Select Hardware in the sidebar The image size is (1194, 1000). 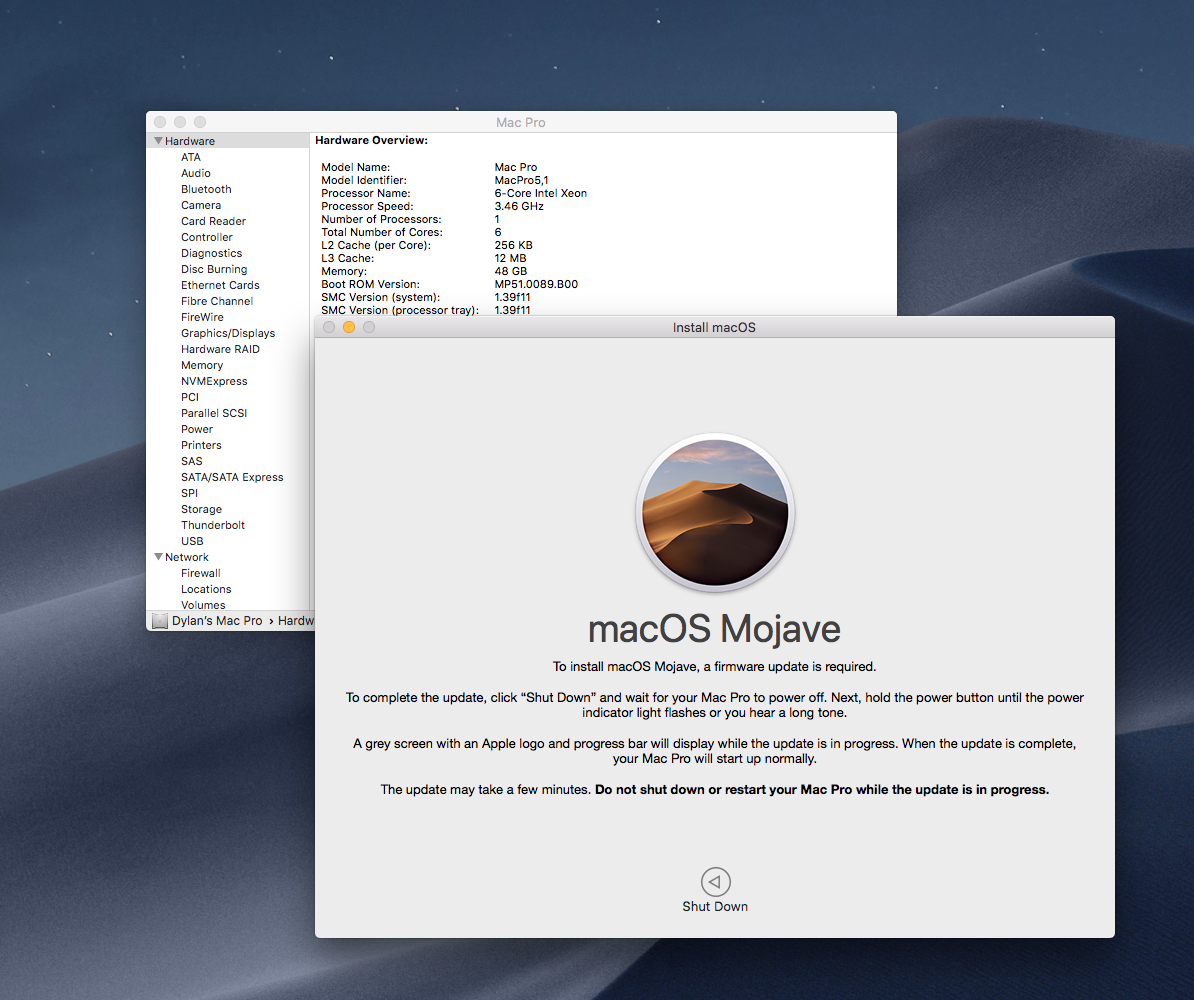click(190, 141)
